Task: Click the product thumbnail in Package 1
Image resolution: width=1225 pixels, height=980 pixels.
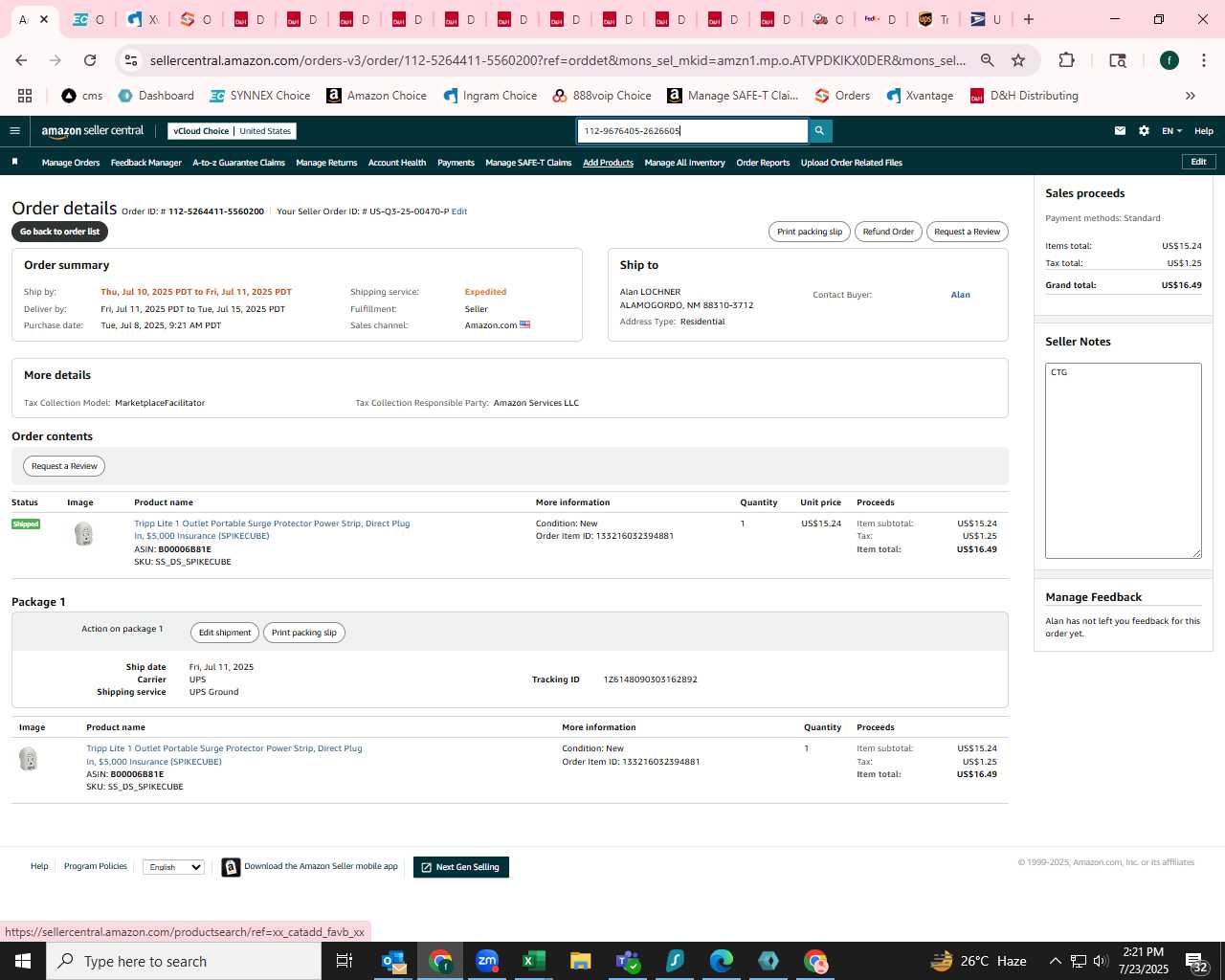Action: 29,759
